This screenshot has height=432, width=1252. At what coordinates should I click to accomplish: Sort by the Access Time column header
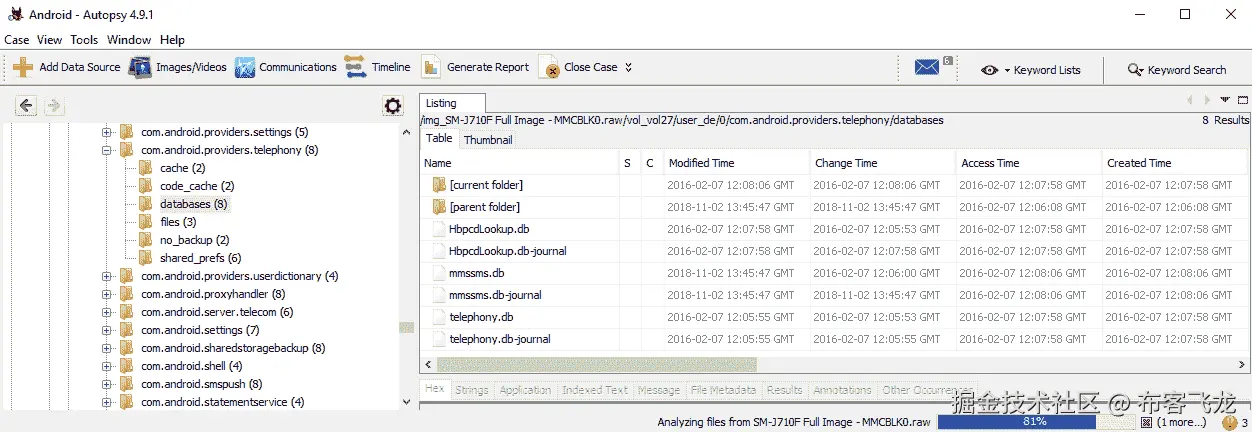coord(1029,163)
